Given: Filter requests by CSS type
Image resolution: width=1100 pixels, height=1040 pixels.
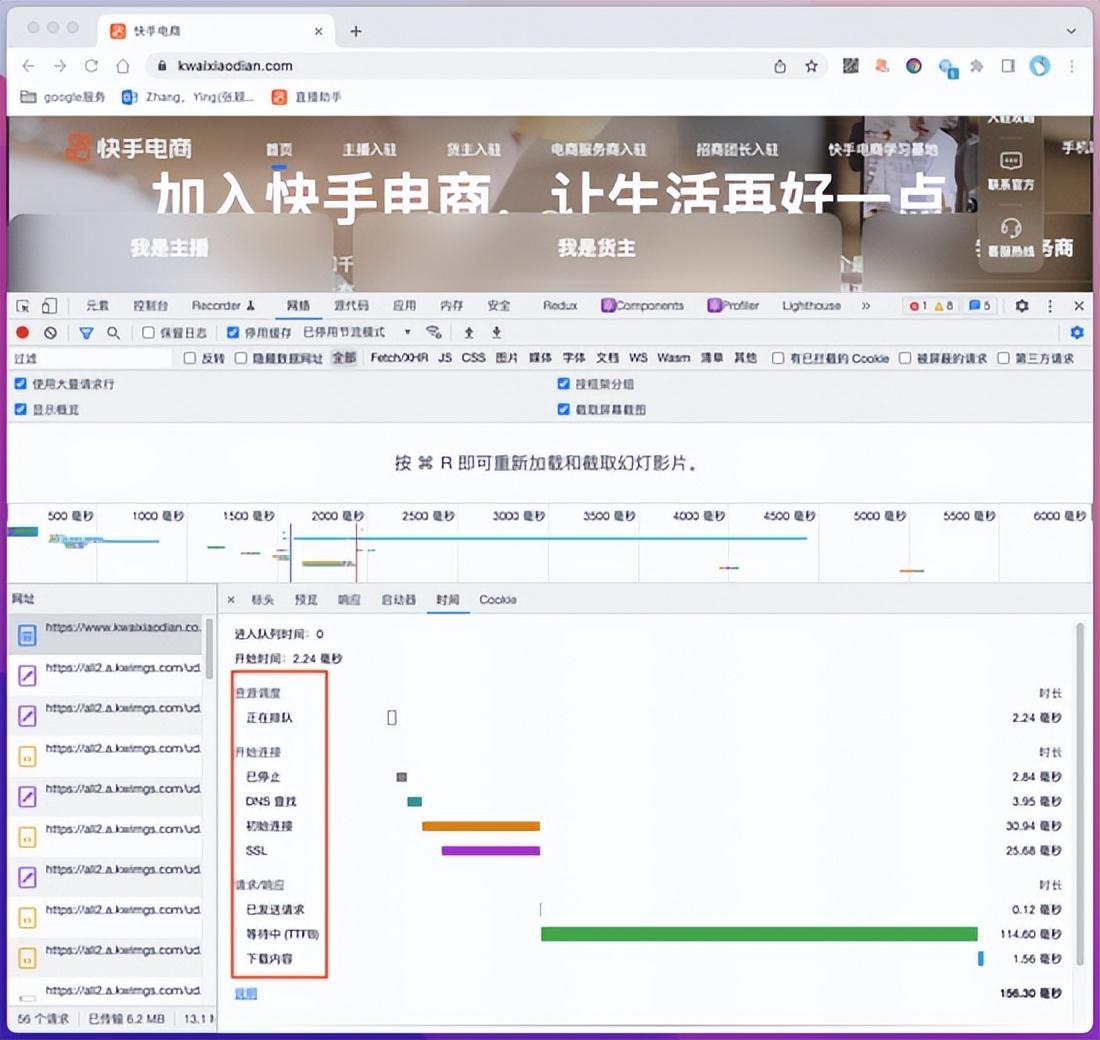Looking at the screenshot, I should point(474,358).
